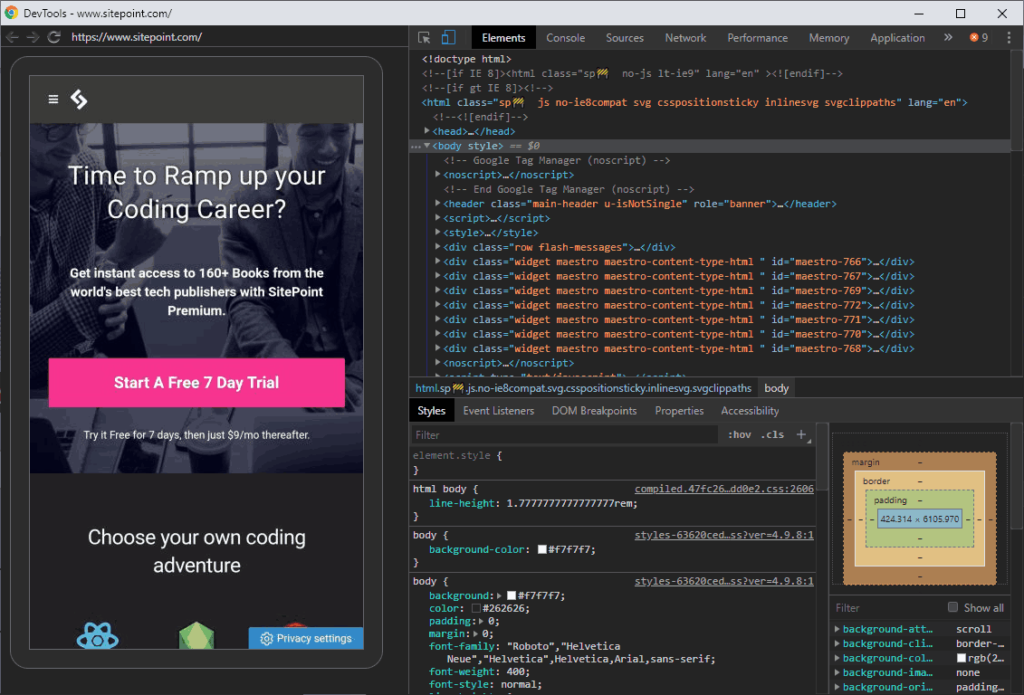Open Privacy settings on the webpage

pos(305,637)
